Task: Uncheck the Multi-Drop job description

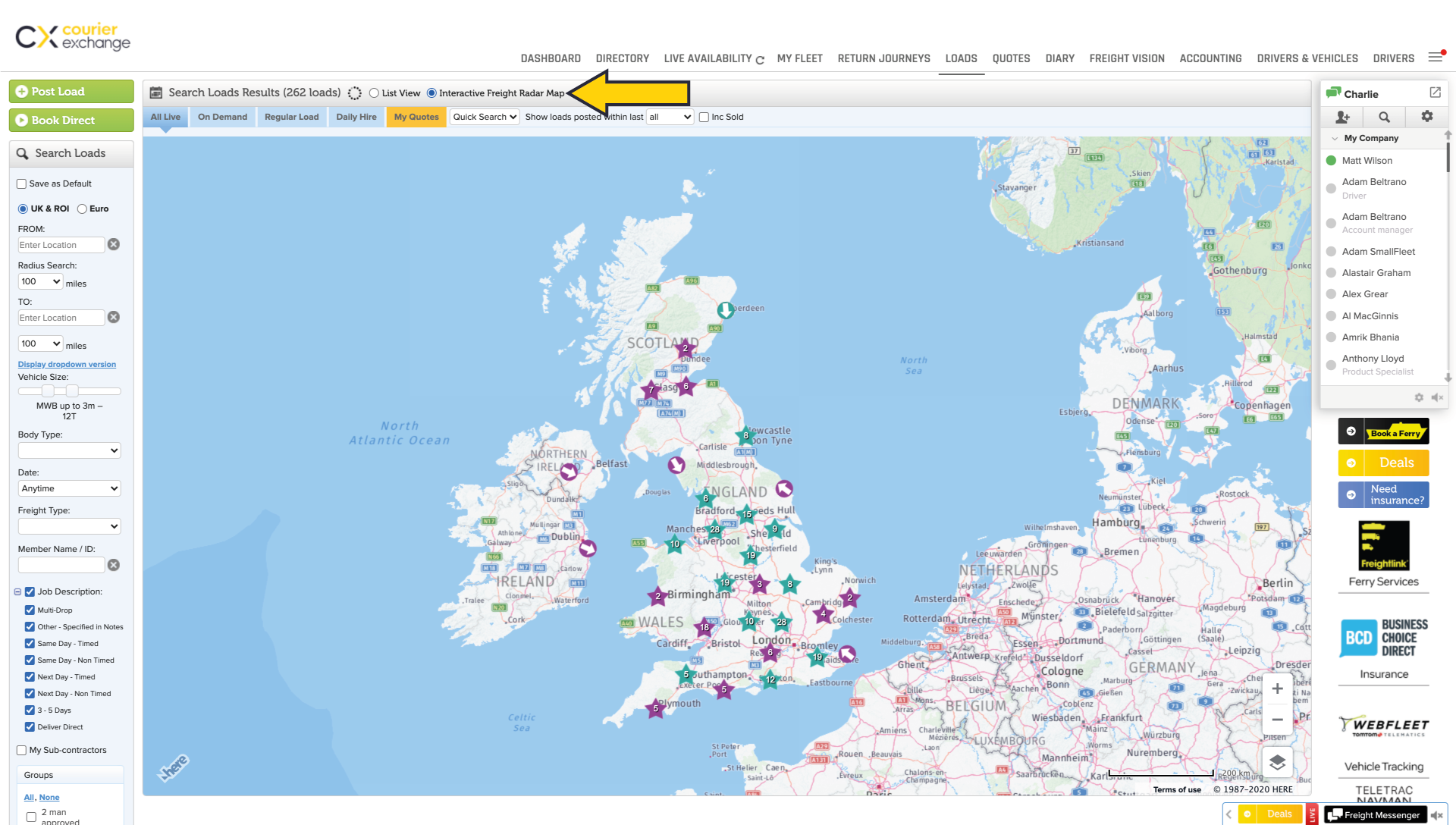Action: tap(30, 610)
